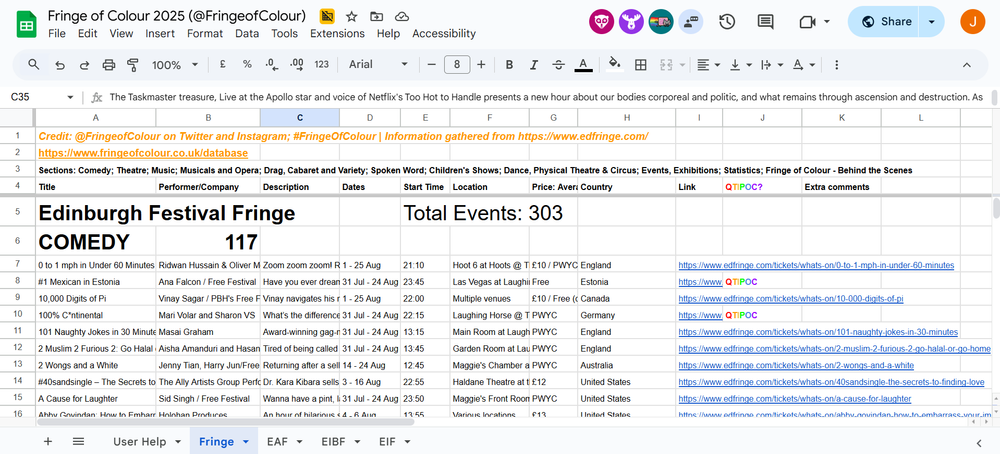Open the Share options dropdown arrow
1000x454 pixels.
coord(932,22)
